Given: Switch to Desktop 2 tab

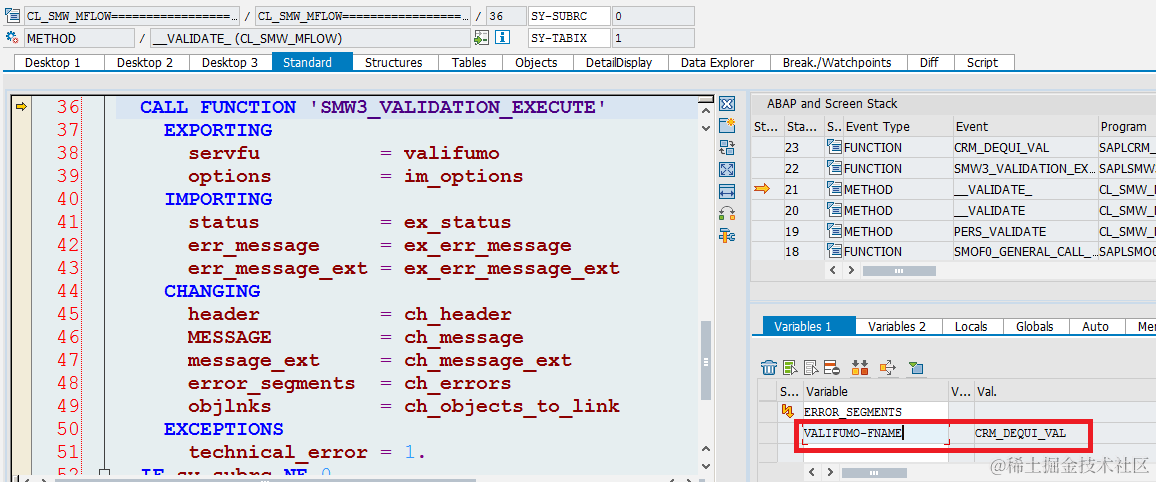Looking at the screenshot, I should point(144,63).
